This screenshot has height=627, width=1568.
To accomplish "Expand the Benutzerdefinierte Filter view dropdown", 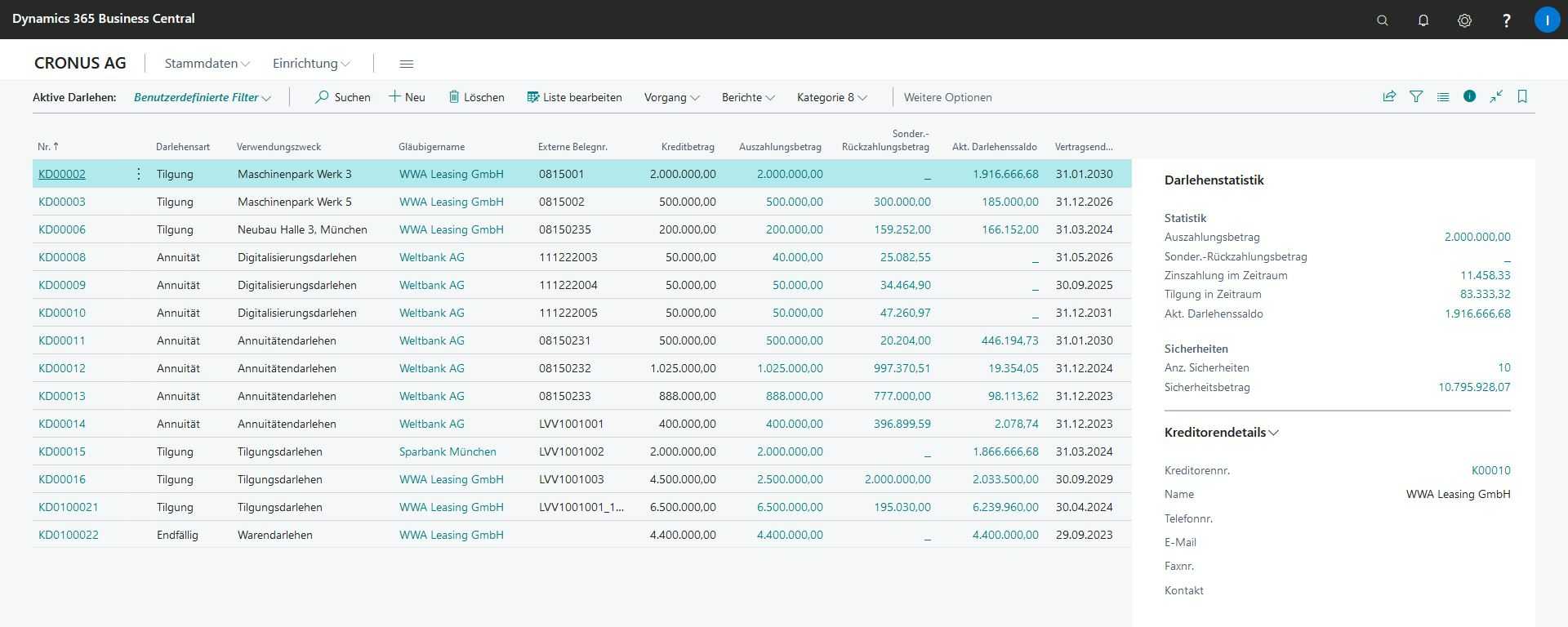I will coord(202,97).
